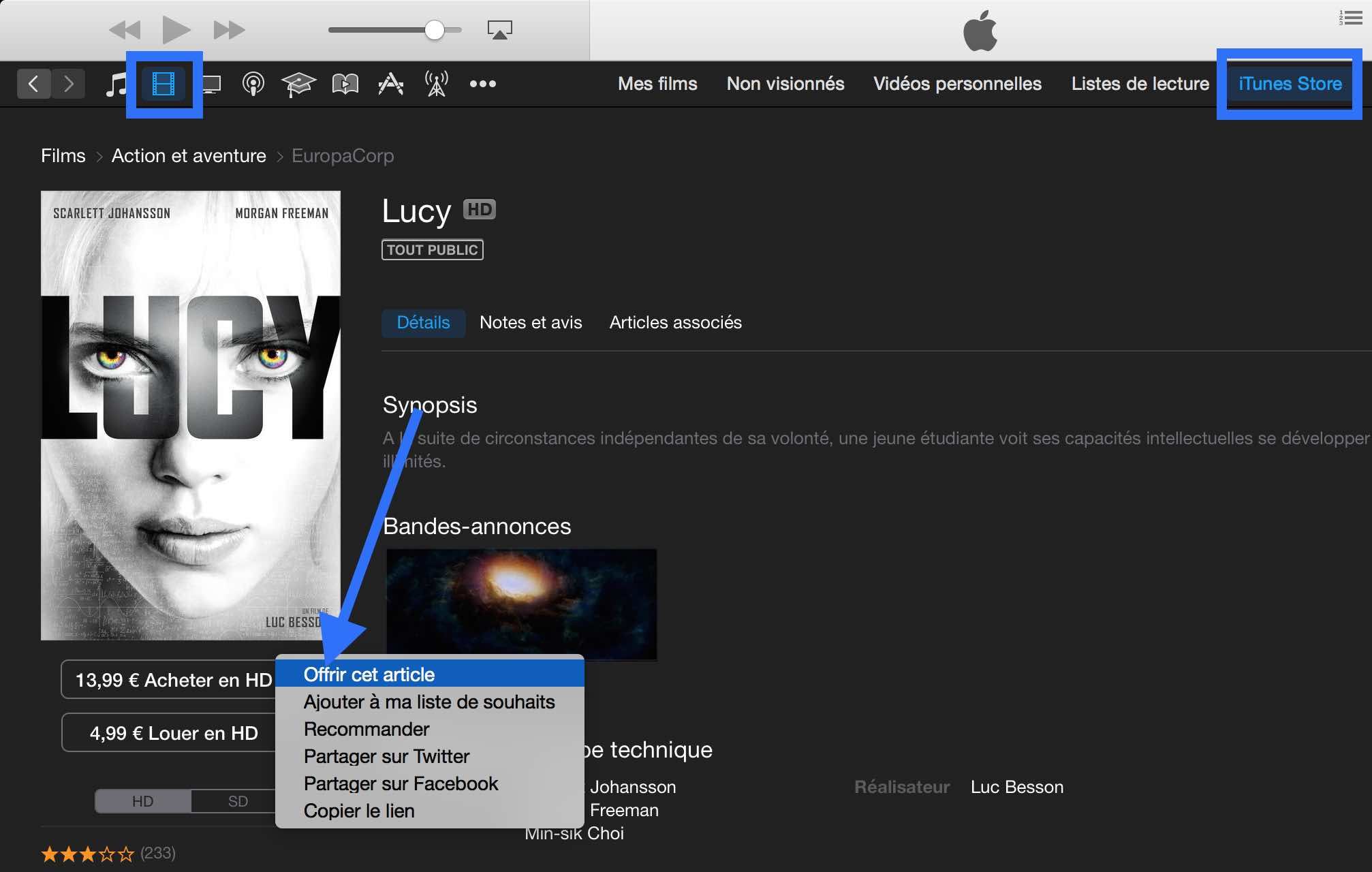Select the Movies film strip icon
This screenshot has width=1372, height=872.
pos(163,84)
